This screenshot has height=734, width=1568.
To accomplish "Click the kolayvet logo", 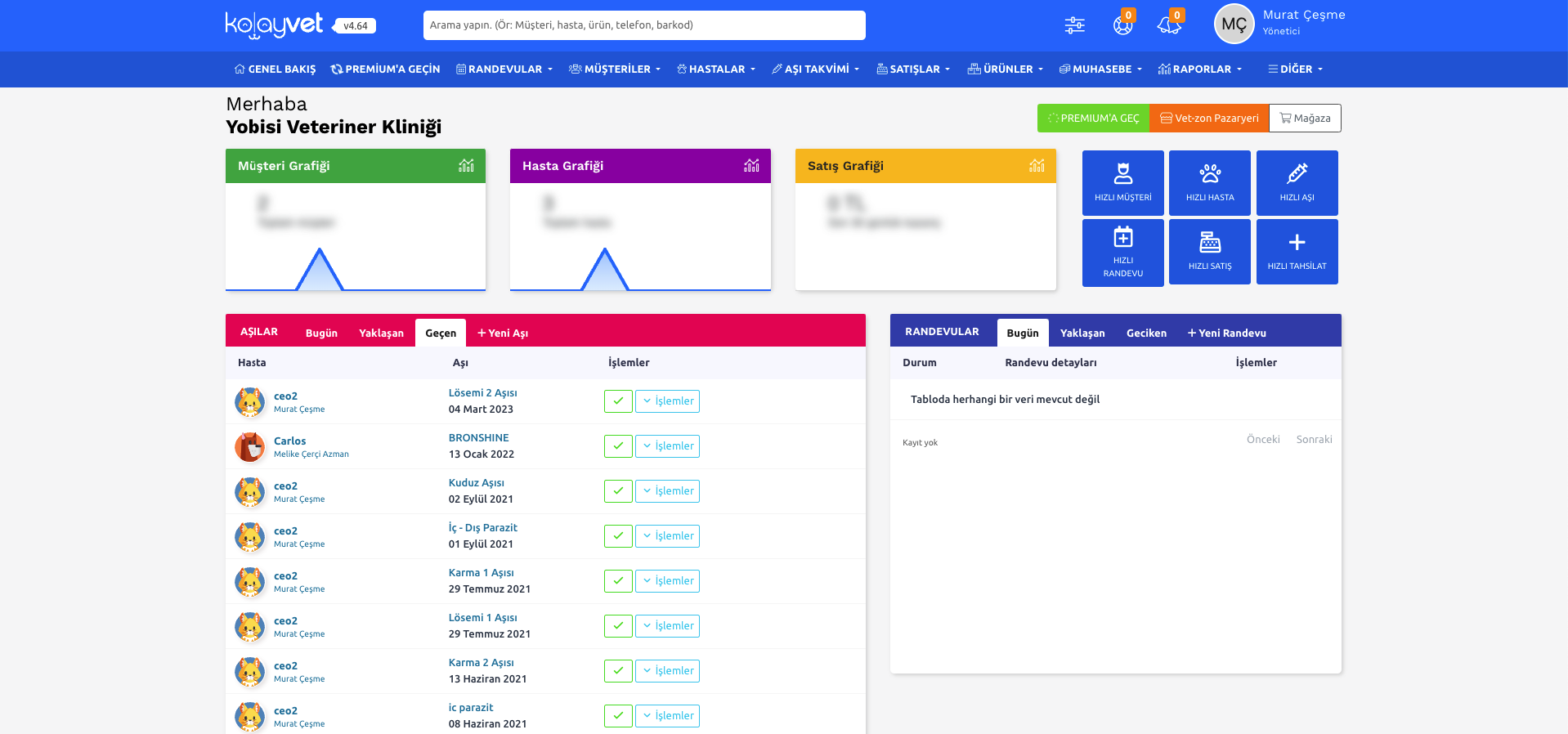I will tap(275, 25).
